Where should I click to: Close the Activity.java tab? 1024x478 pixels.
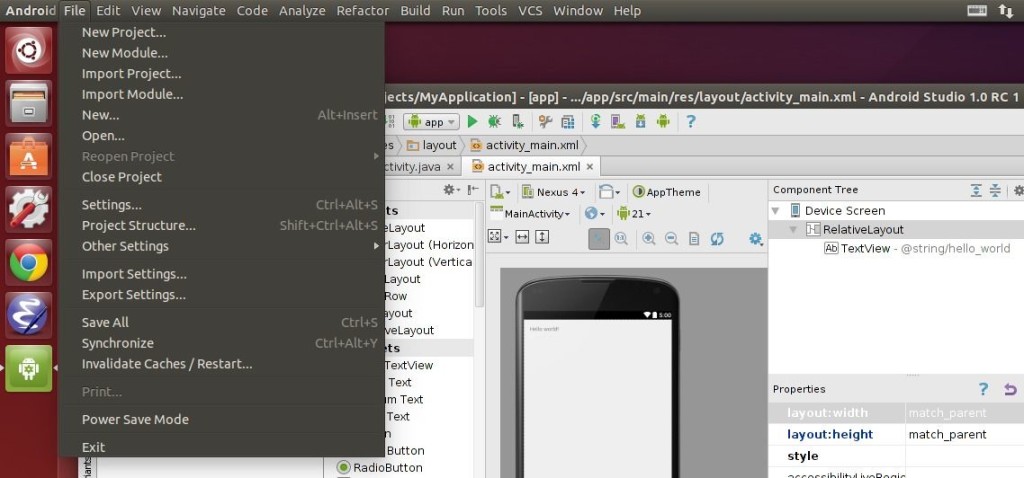(x=450, y=167)
